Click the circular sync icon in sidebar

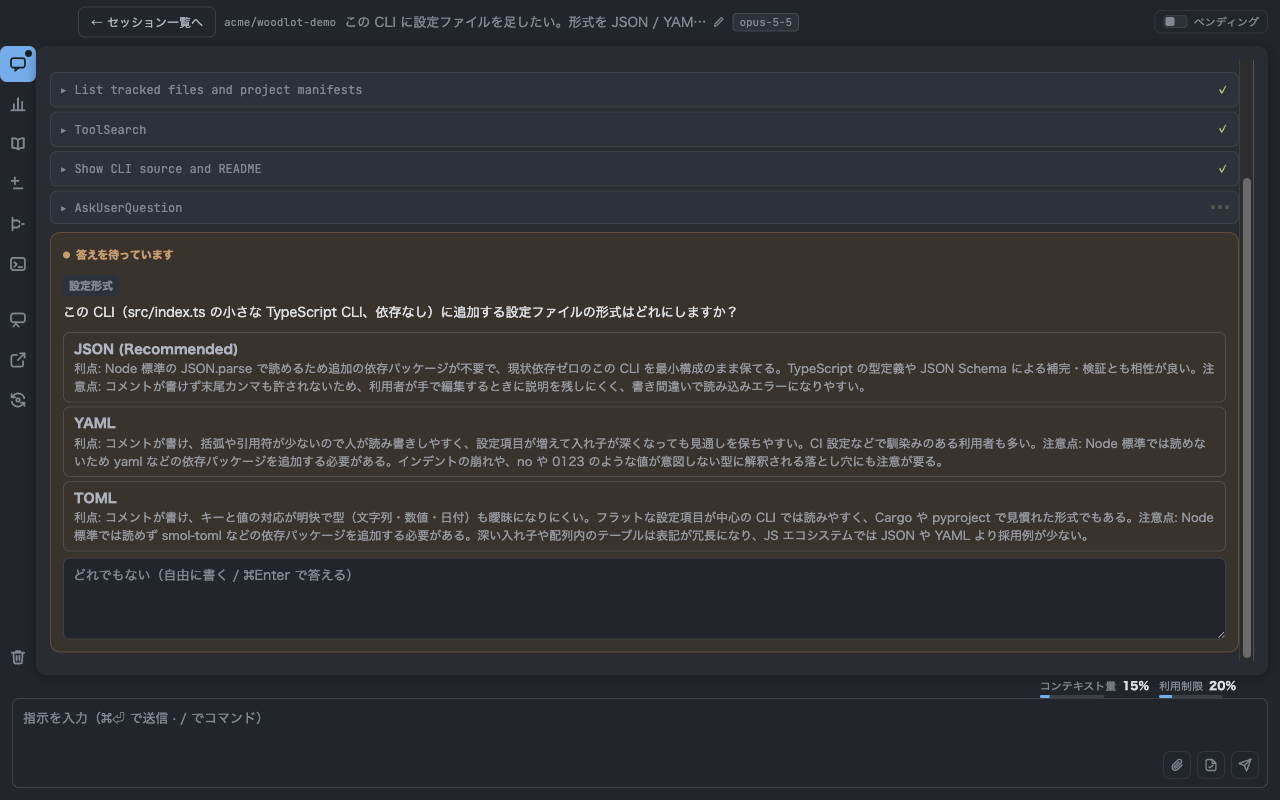pos(18,400)
